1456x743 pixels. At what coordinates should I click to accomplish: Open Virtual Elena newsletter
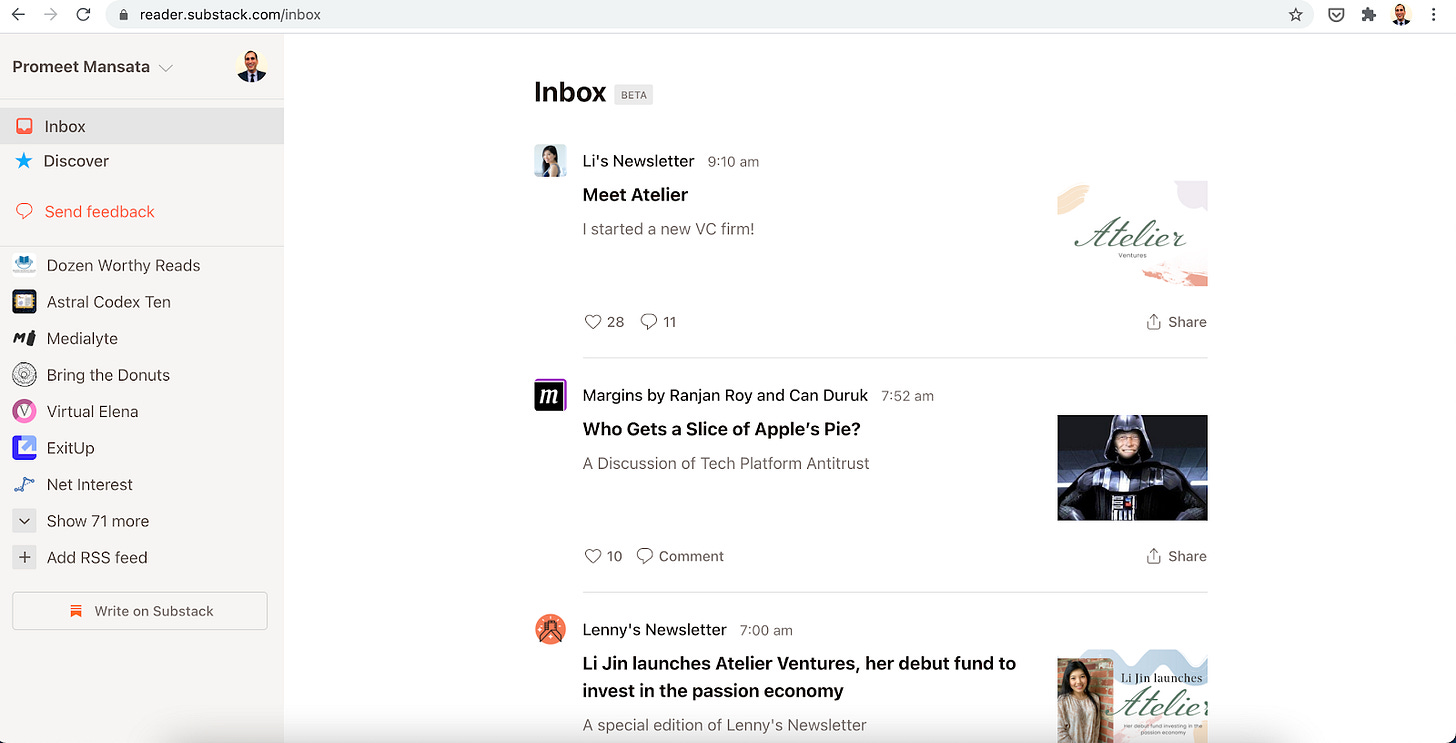pyautogui.click(x=92, y=411)
